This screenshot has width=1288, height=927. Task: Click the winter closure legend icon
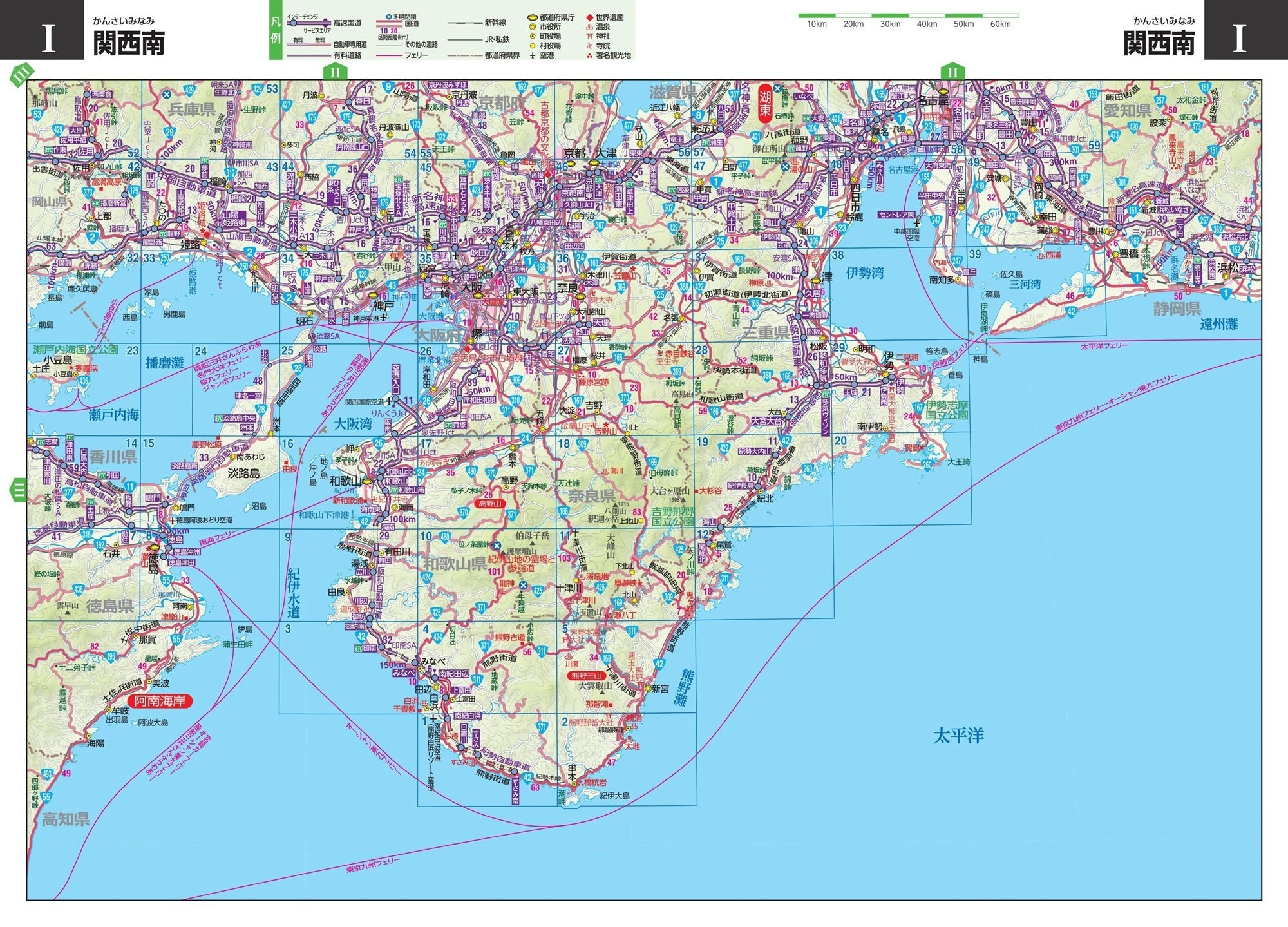coord(389,15)
